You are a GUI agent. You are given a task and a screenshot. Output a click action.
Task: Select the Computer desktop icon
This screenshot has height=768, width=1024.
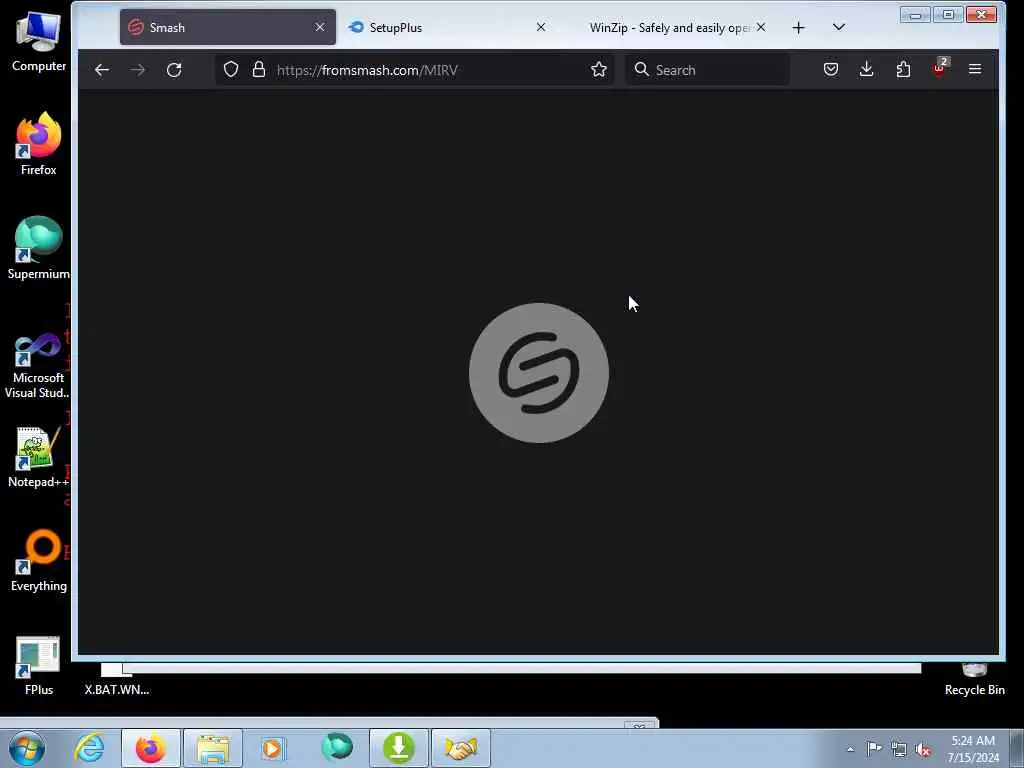39,42
